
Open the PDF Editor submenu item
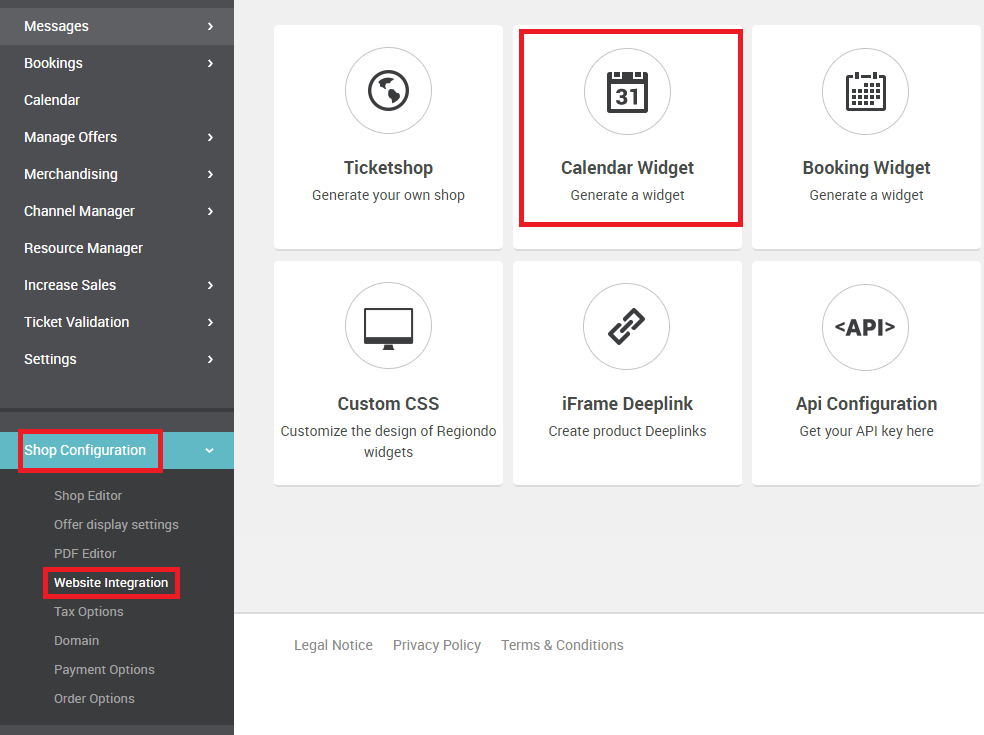[x=85, y=554]
